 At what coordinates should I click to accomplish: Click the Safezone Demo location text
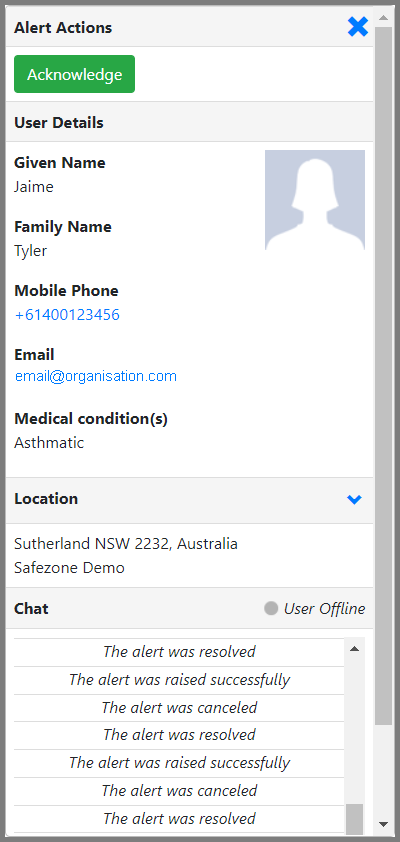(x=69, y=568)
